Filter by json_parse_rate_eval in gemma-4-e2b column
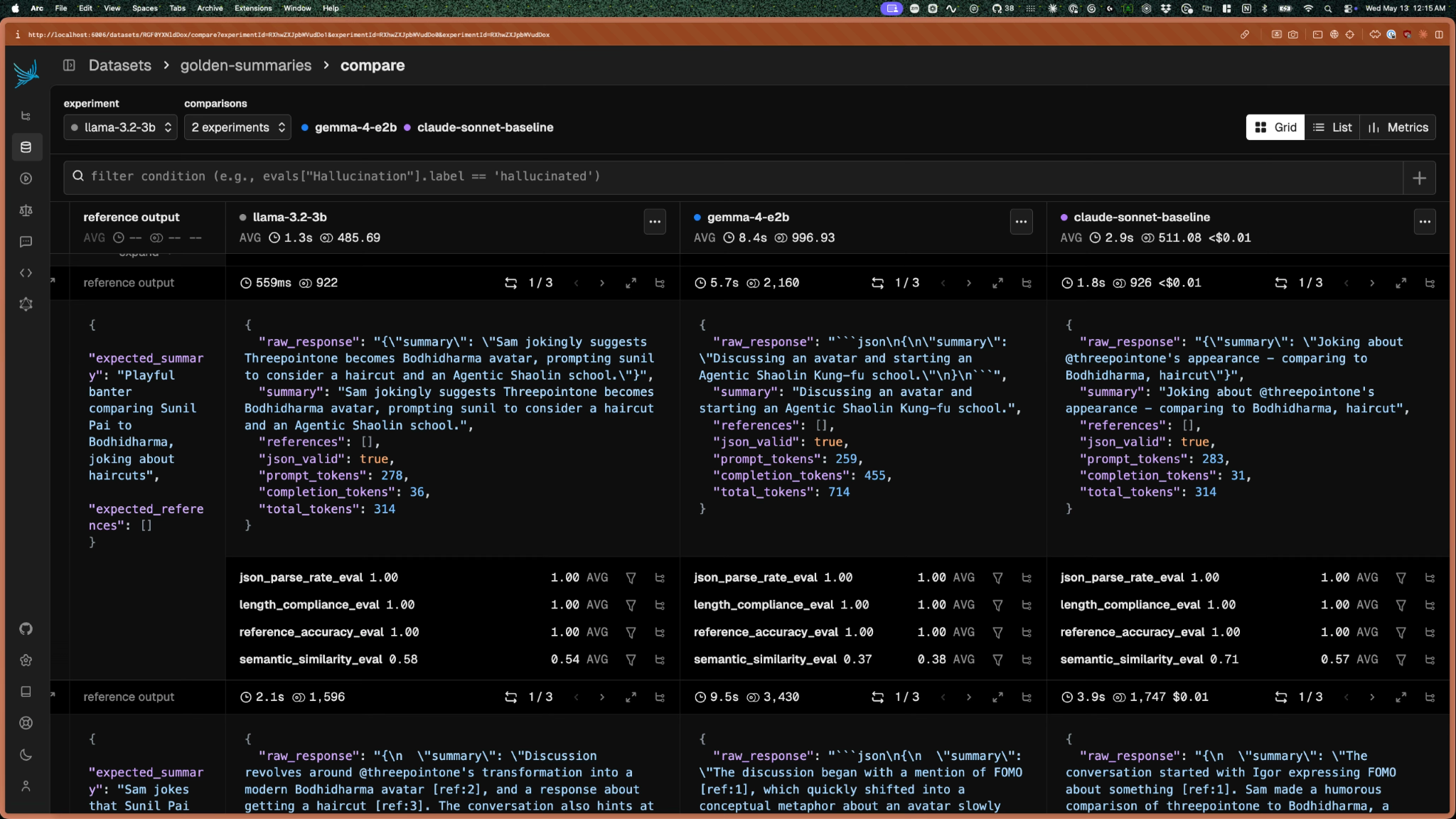The height and width of the screenshot is (819, 1456). pos(997,578)
